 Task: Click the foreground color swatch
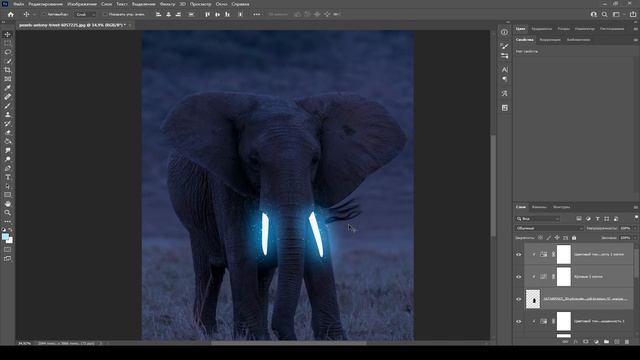[5, 236]
